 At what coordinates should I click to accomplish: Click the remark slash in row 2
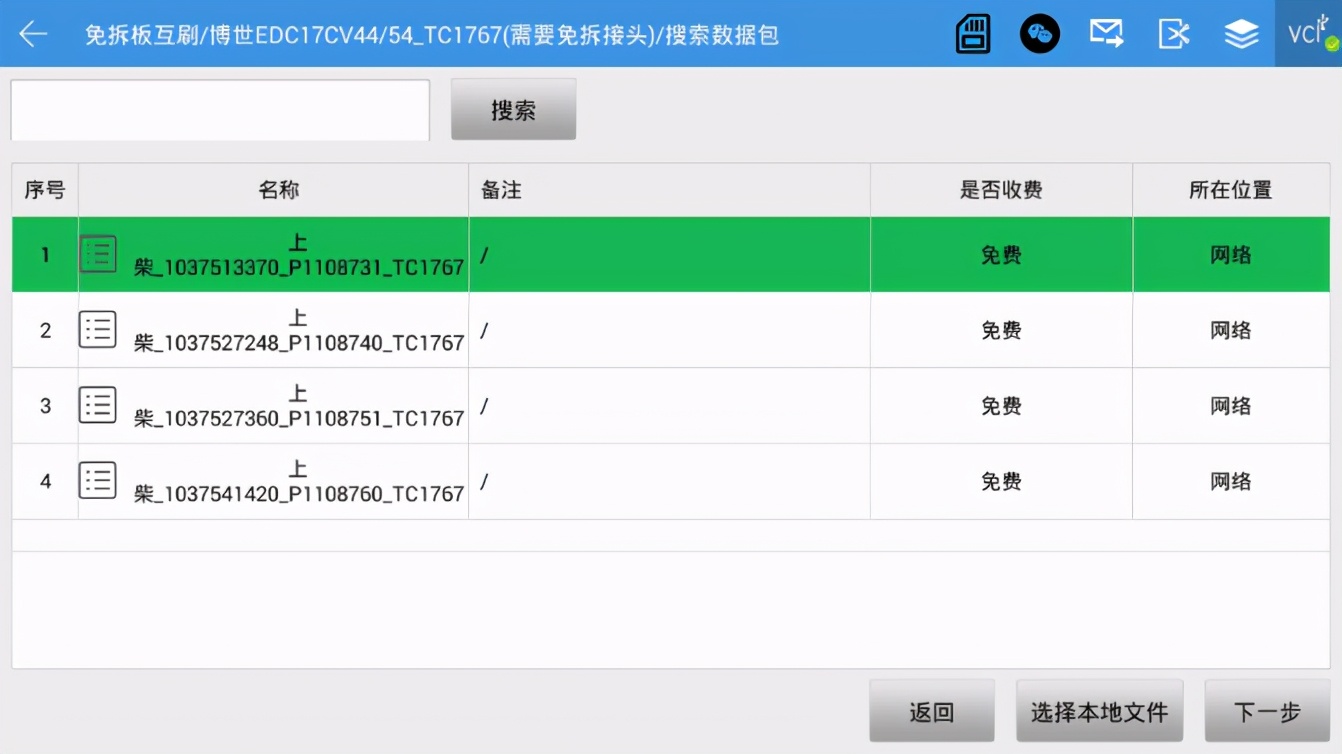[484, 330]
